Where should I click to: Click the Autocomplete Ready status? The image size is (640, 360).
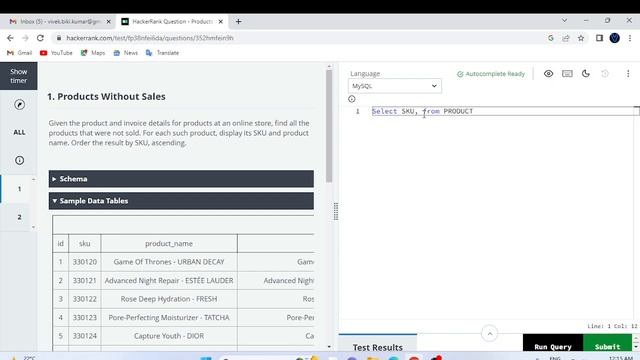[491, 74]
